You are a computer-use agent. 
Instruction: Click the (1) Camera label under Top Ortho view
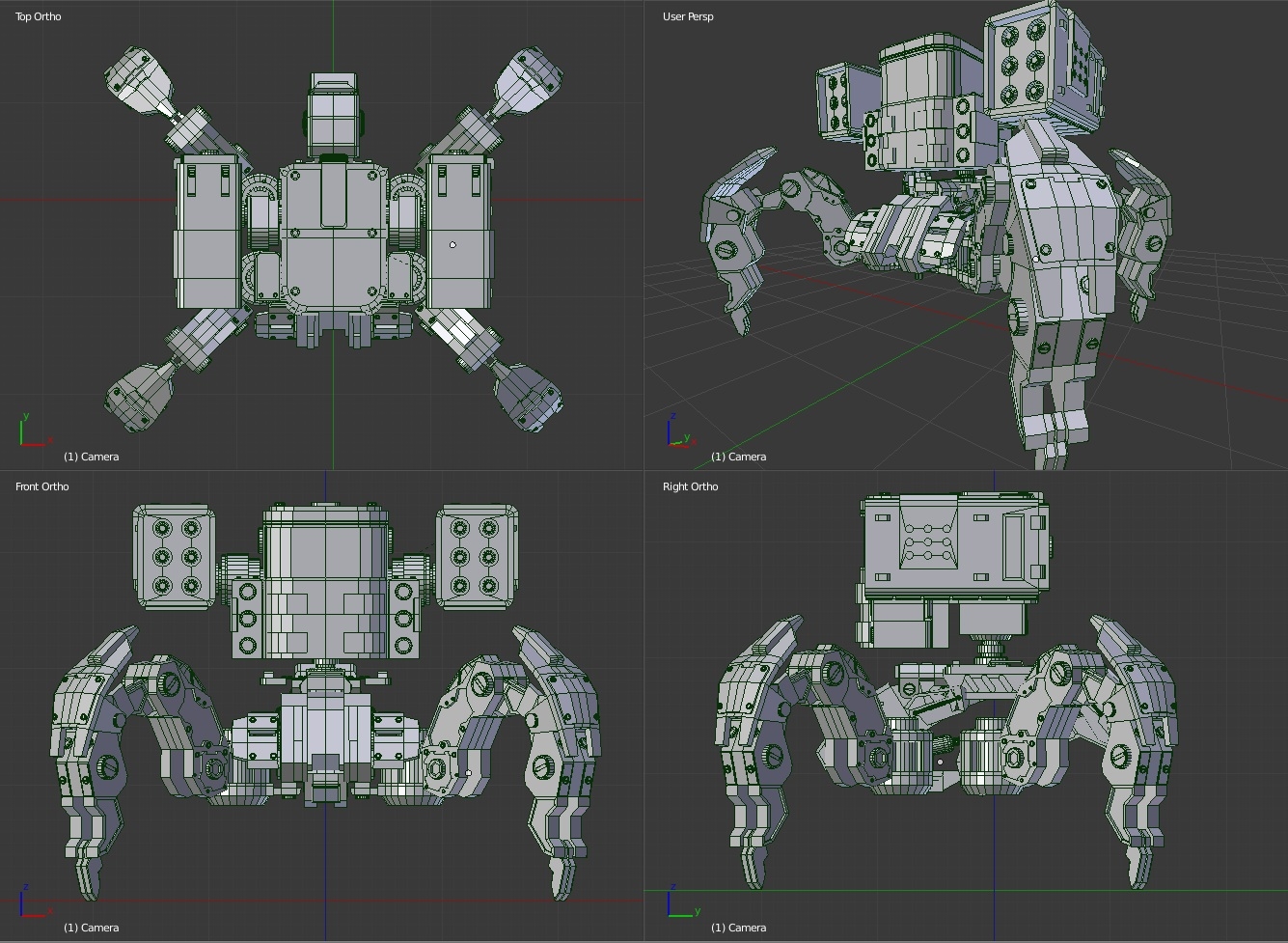point(91,457)
